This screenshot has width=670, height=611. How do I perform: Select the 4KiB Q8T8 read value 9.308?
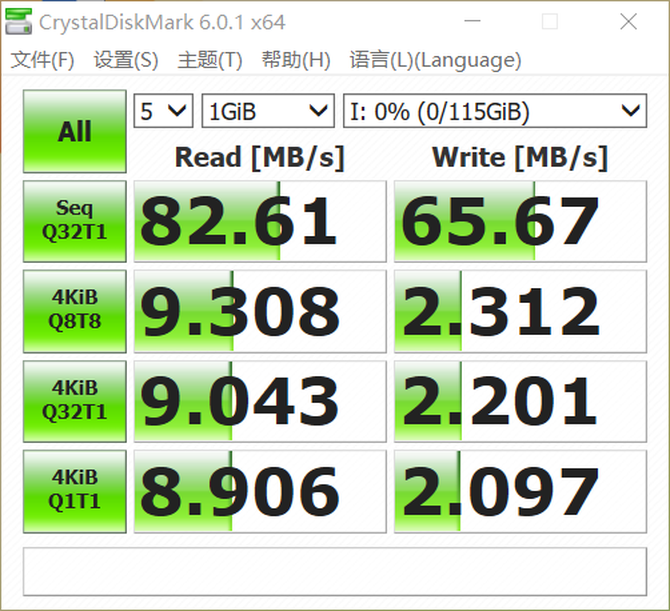(x=260, y=311)
